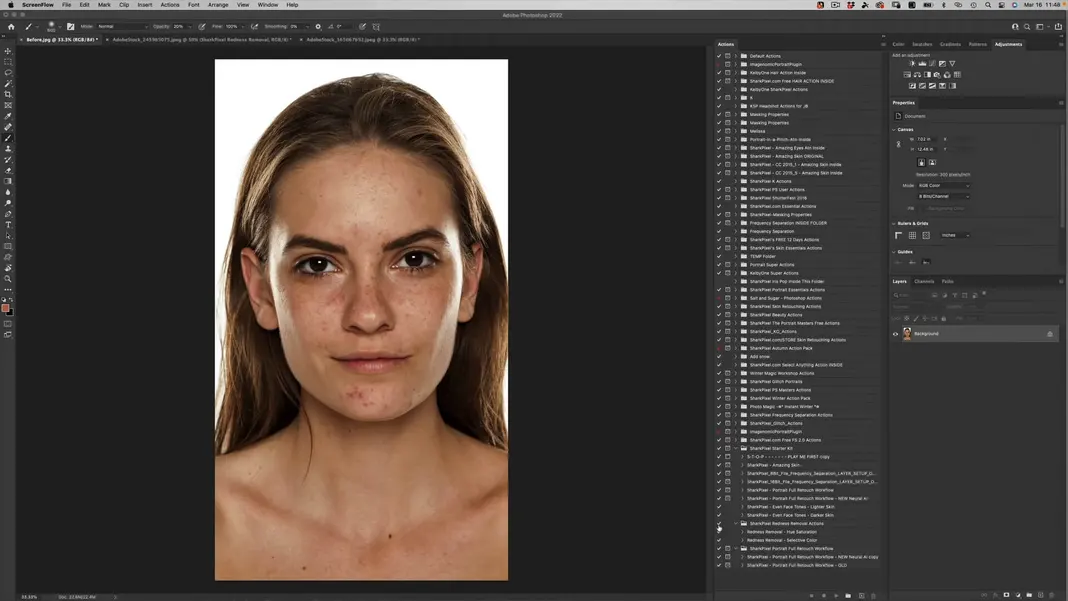Select the Brush tool in the toolbar

point(8,138)
